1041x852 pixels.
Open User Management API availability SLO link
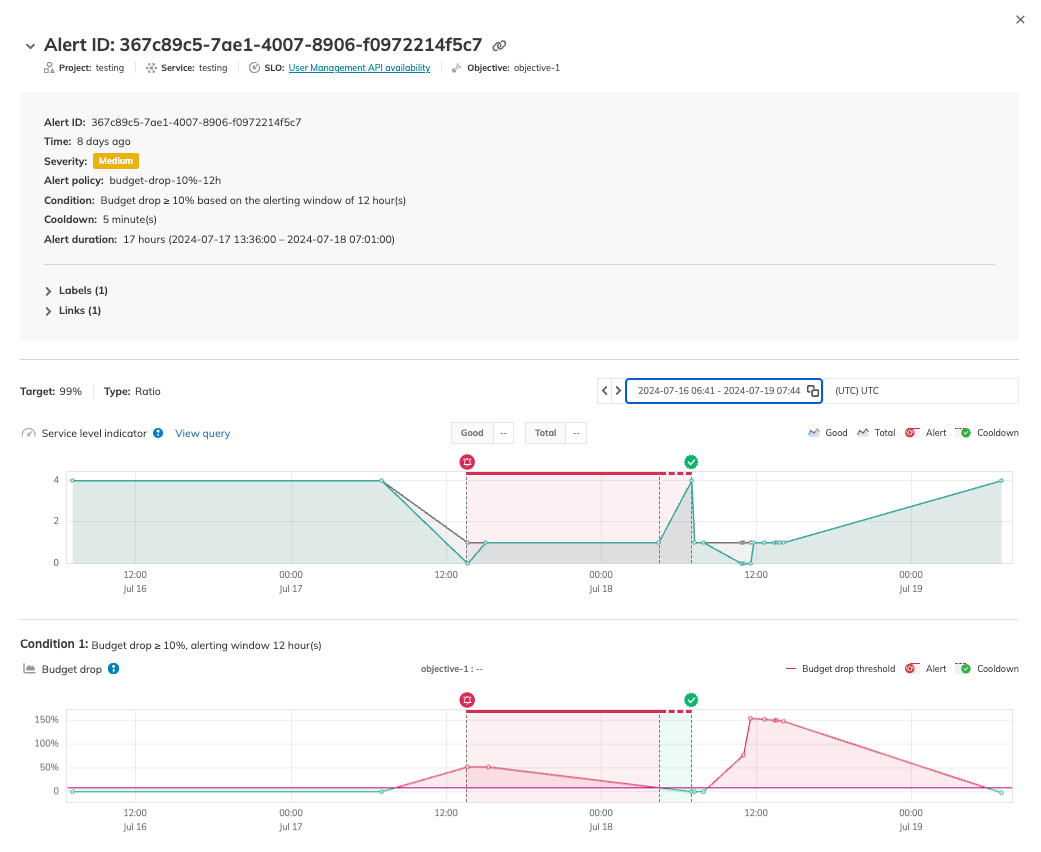pos(359,68)
